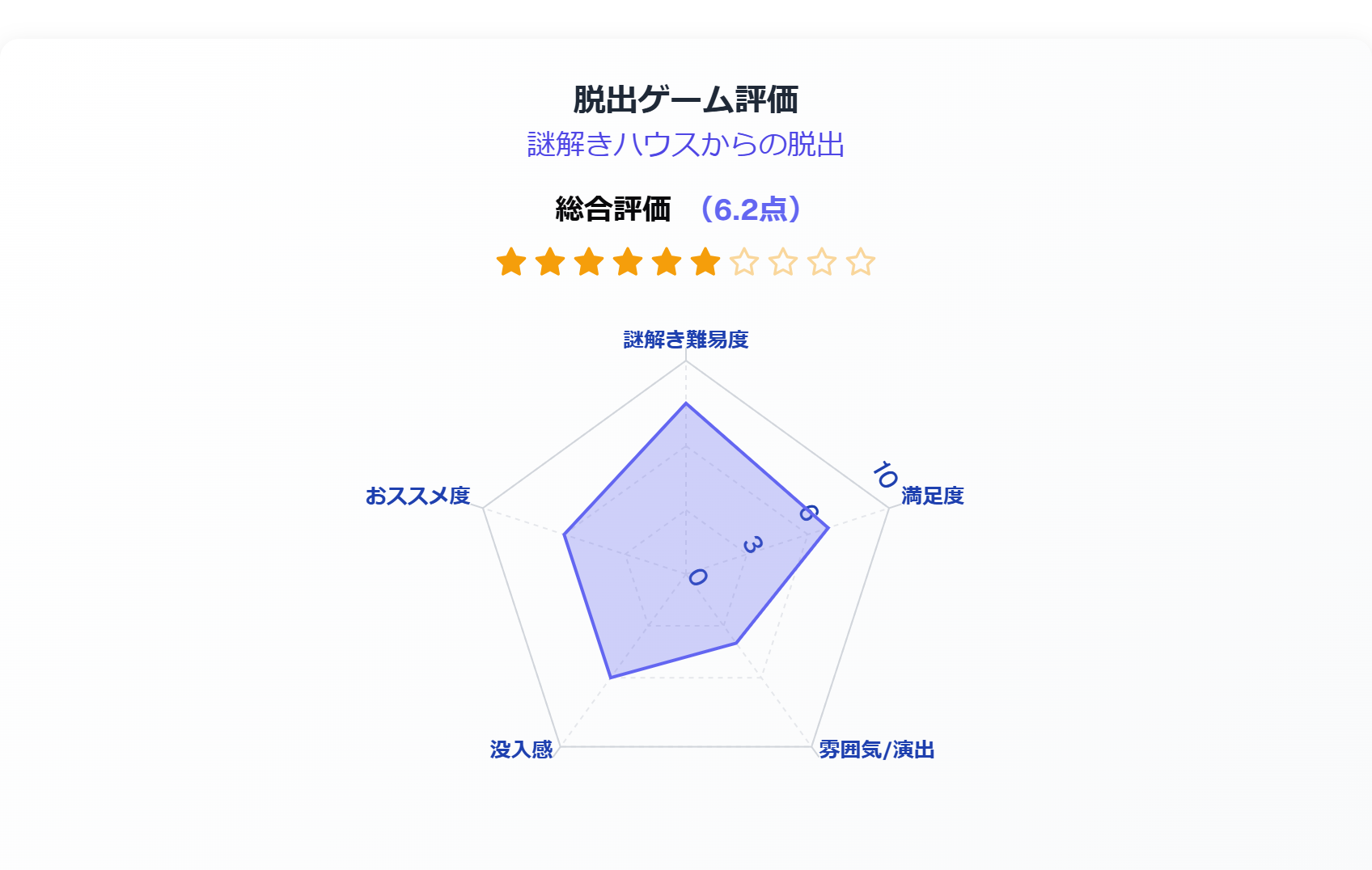
Task: Click the 脱出ゲーム評価 heading
Action: coord(686,100)
